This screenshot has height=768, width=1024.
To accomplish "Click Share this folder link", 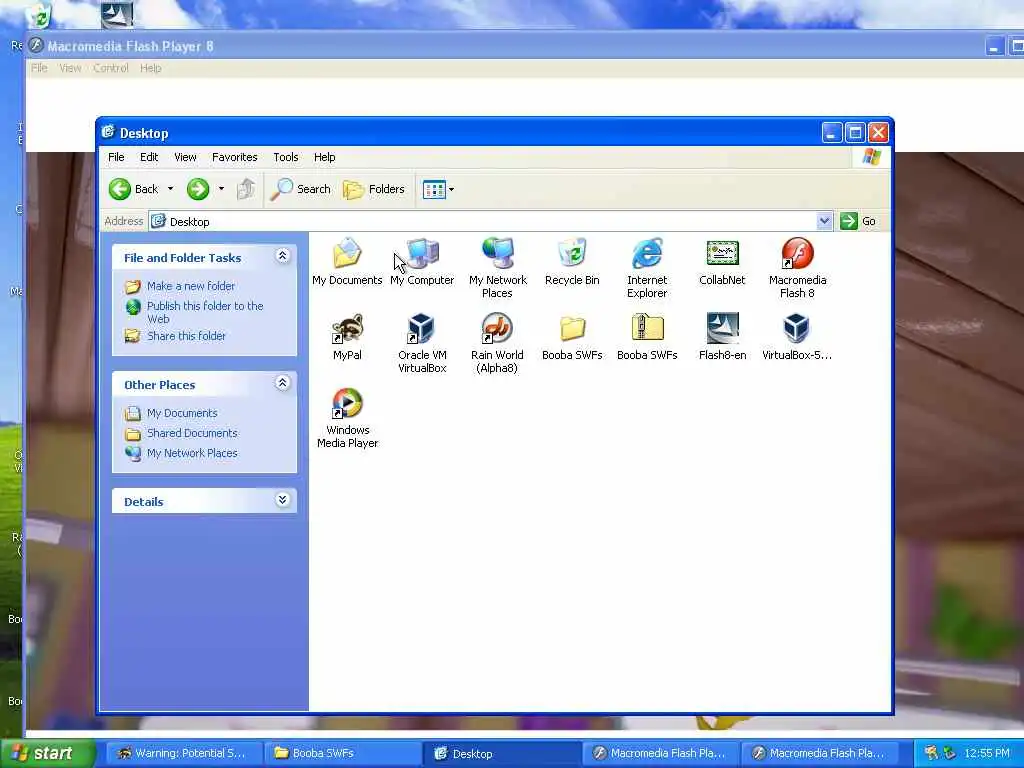I will pos(186,336).
